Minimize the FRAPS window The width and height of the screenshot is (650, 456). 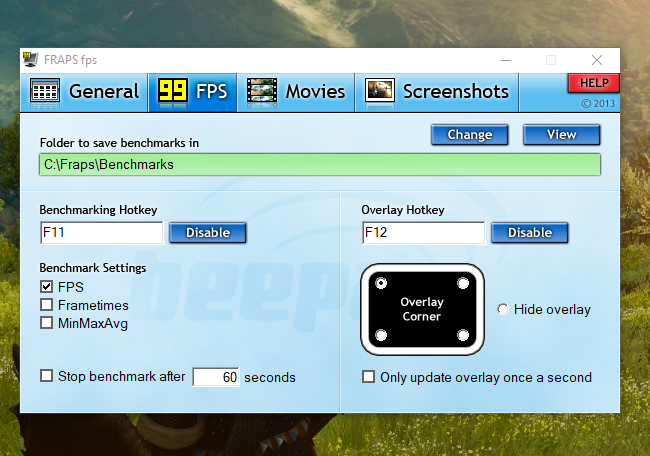(506, 60)
